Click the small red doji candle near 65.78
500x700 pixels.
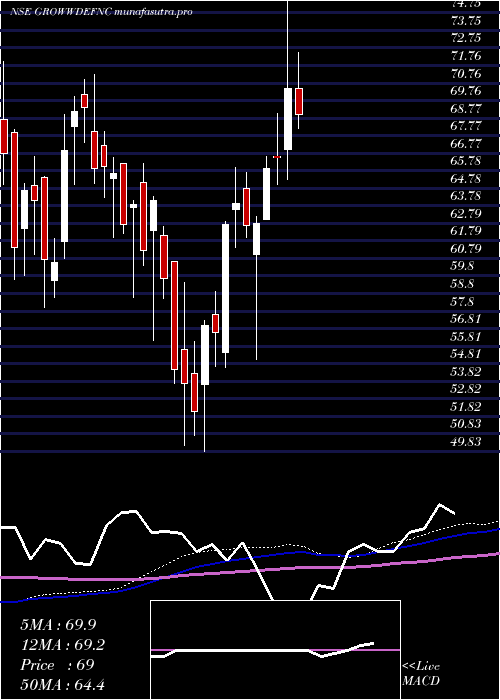(x=277, y=157)
